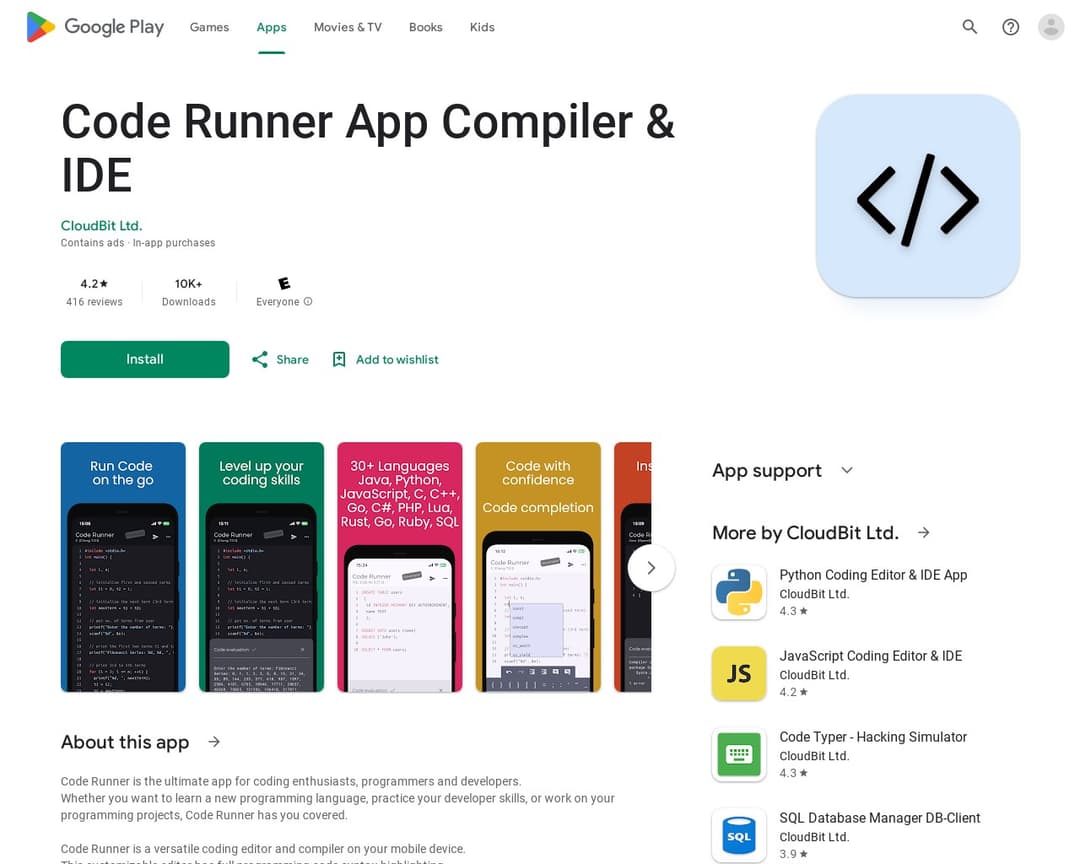Open the search magnifier icon
The height and width of the screenshot is (864, 1080).
pyautogui.click(x=969, y=27)
